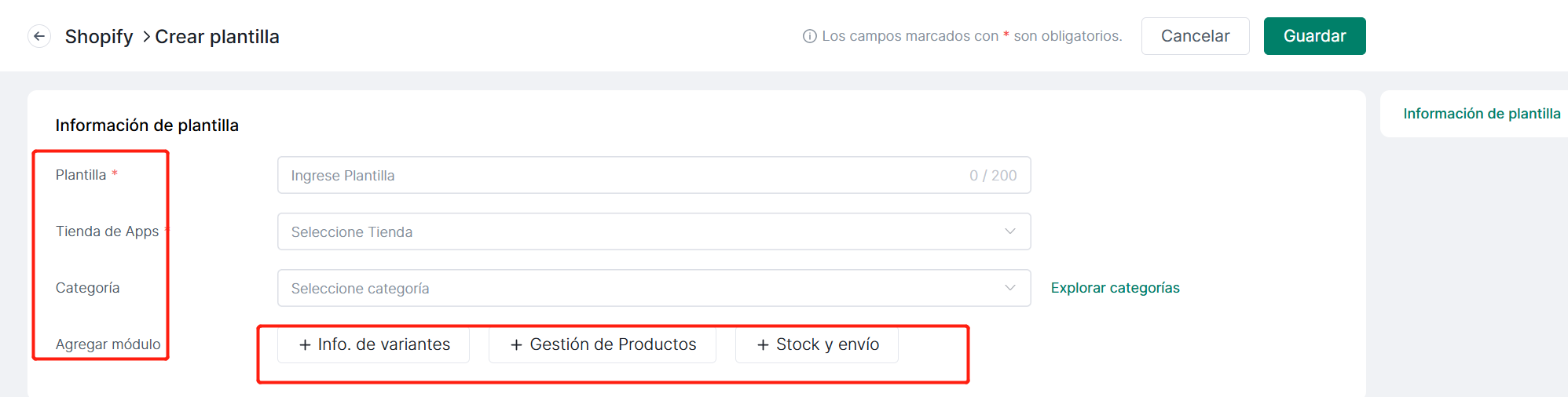
Task: Click the Ingrese Plantilla input field
Action: pos(654,175)
